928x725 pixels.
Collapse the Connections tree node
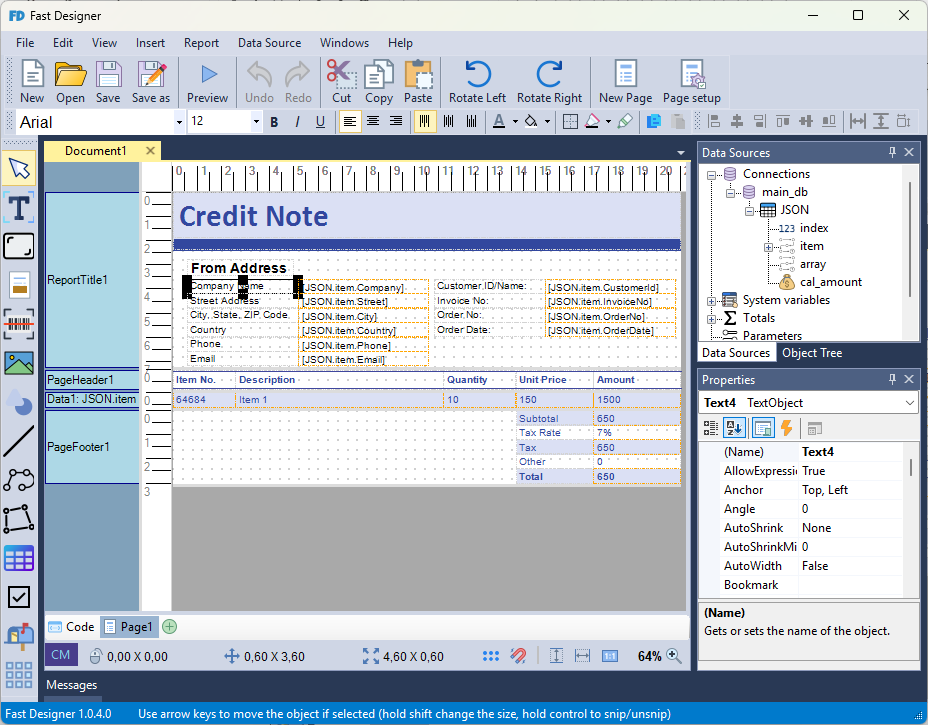coord(712,175)
